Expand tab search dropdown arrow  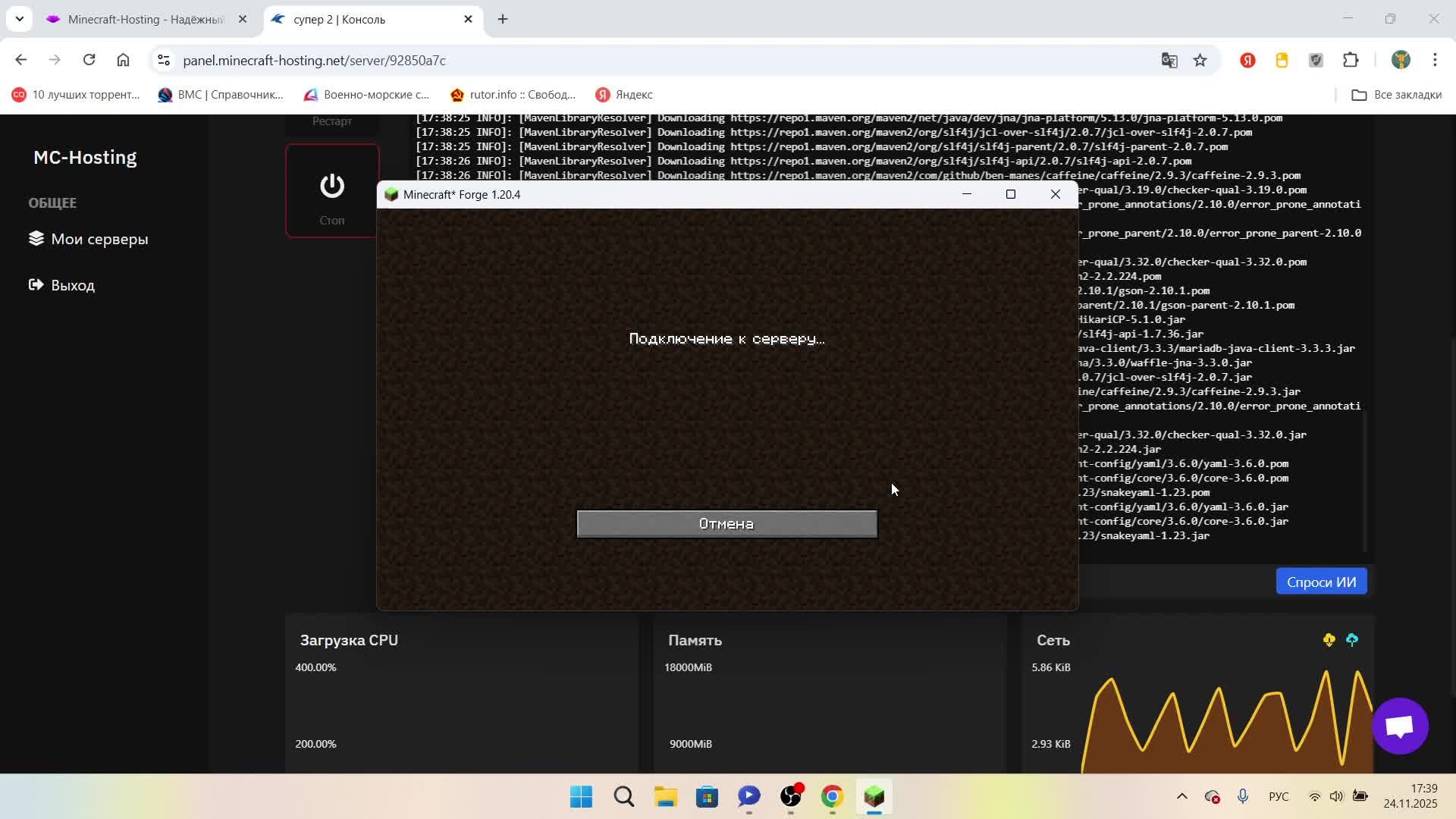pos(19,20)
